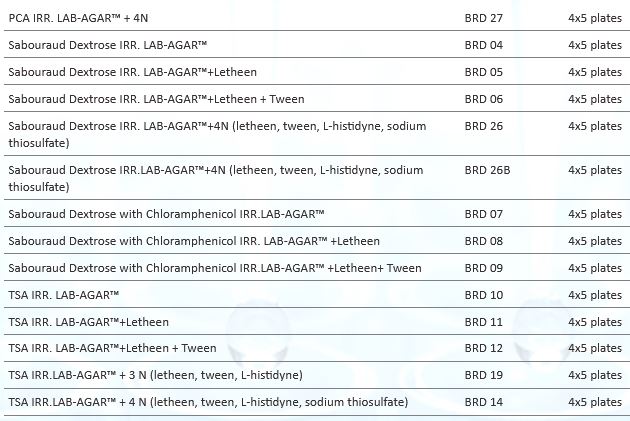
Task: Select the BRD 09 product code
Action: click(484, 268)
